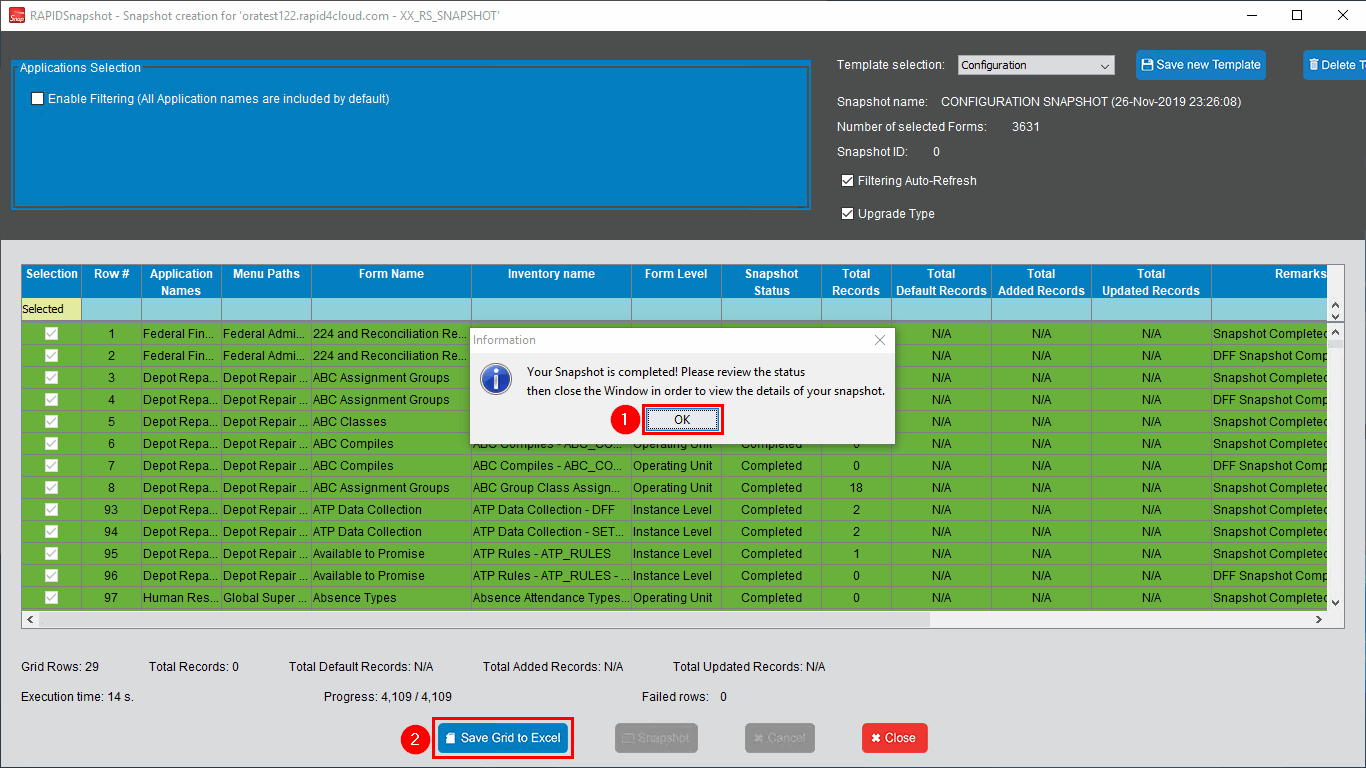Image resolution: width=1366 pixels, height=768 pixels.
Task: Click Save Grid to Excel button
Action: click(503, 738)
